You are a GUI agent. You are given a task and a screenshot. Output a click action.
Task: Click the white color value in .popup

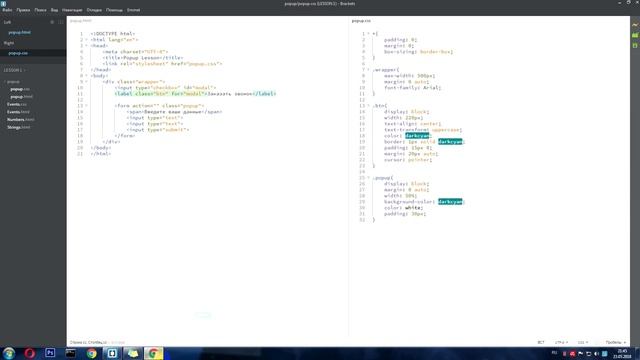413,208
